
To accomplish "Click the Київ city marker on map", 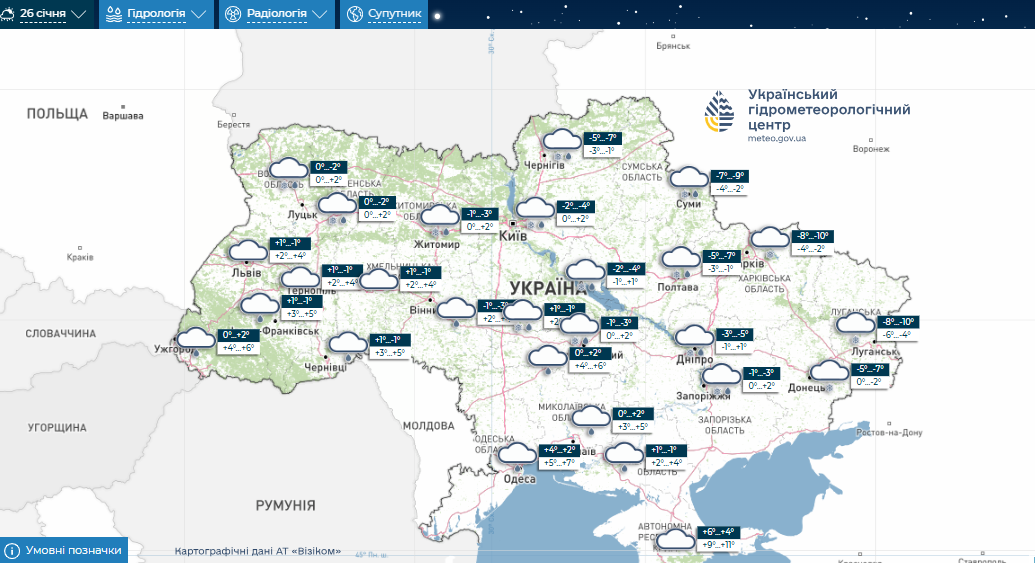I will [x=512, y=223].
